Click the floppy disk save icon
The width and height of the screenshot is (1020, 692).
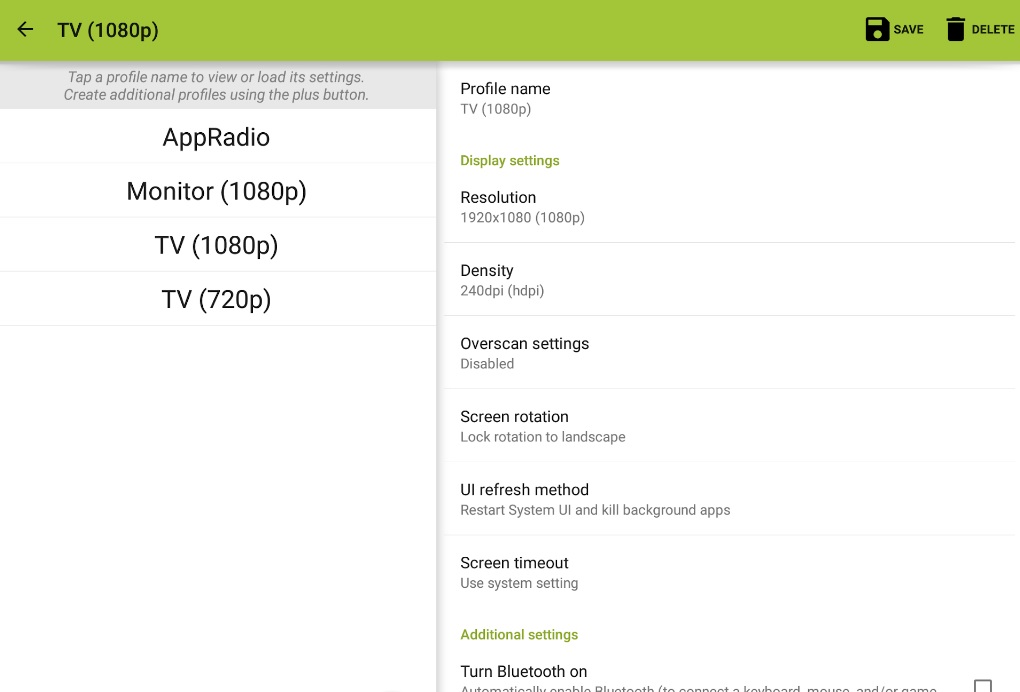click(x=877, y=29)
